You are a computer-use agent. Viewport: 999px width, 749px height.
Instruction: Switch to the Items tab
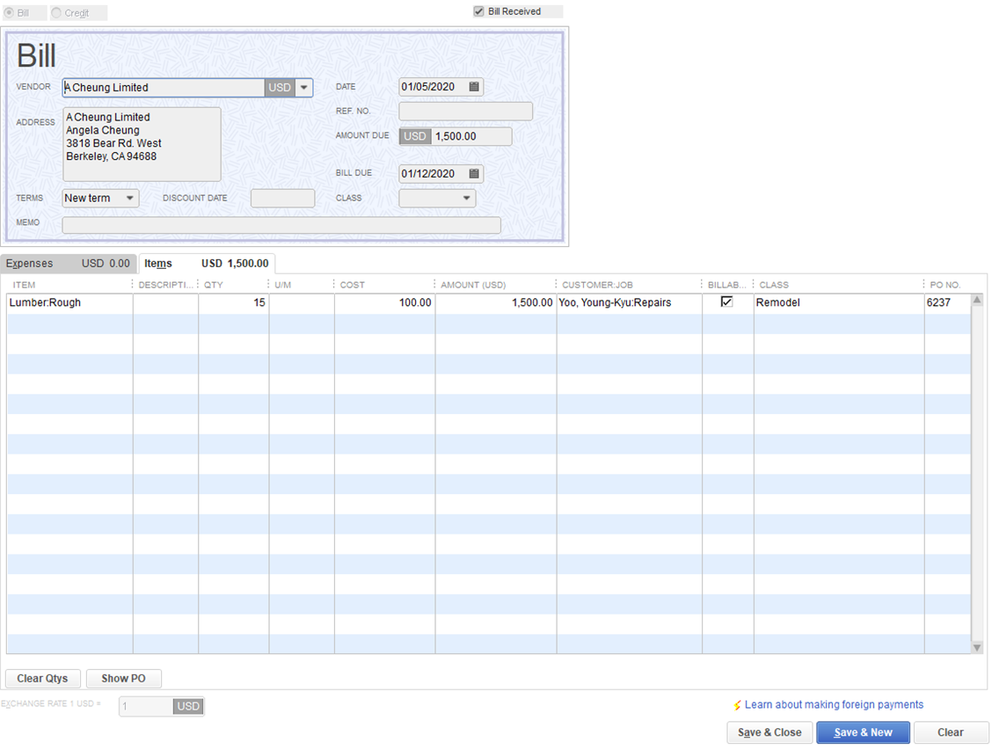tap(206, 263)
